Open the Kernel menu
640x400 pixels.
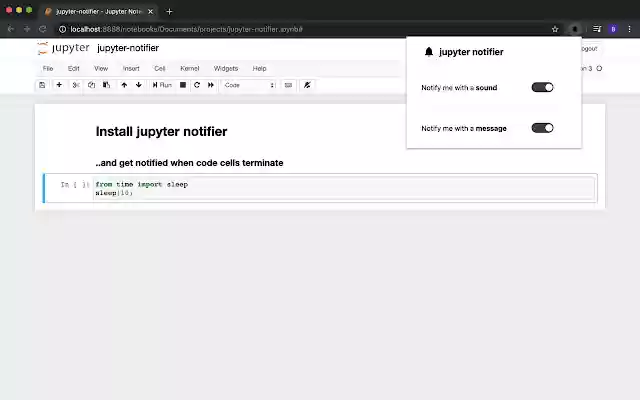190,69
